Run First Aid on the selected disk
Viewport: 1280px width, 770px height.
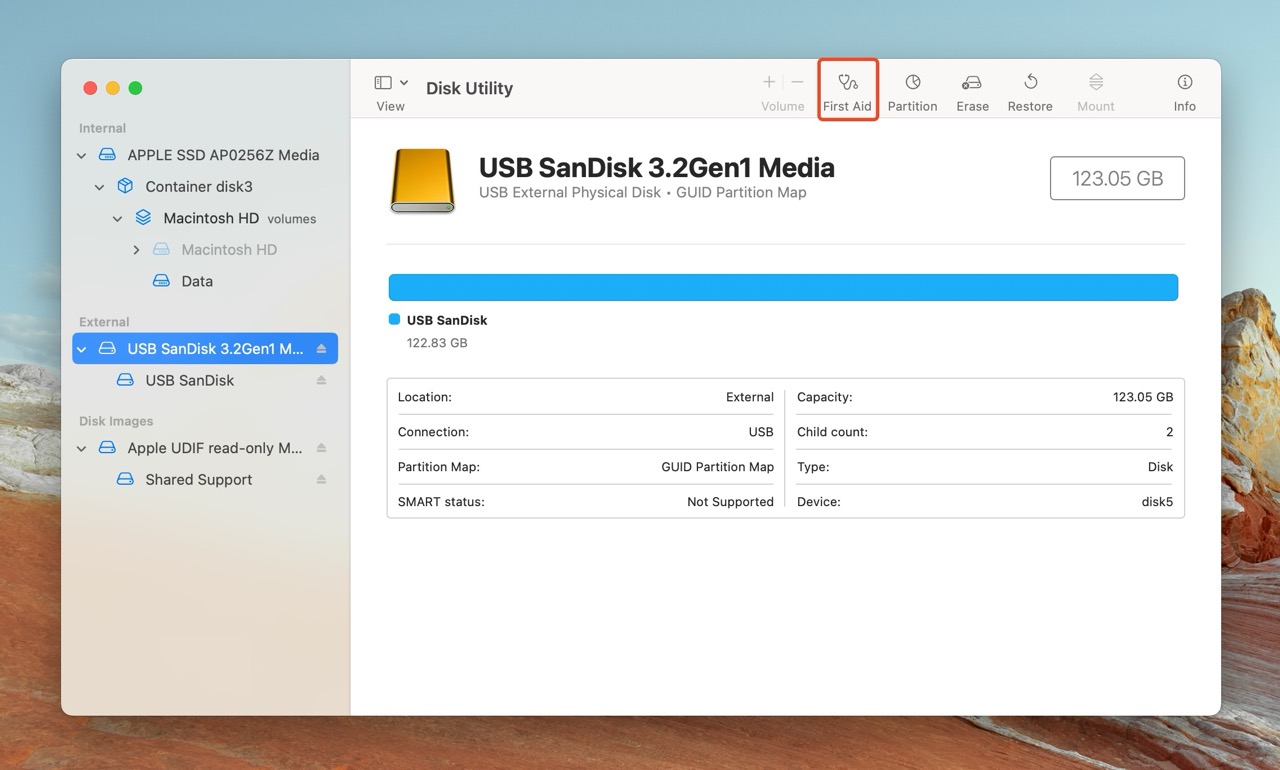(x=847, y=90)
